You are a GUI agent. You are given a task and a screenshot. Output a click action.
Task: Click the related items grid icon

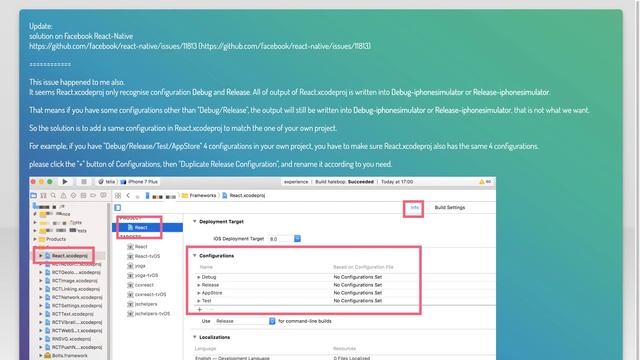[x=118, y=196]
